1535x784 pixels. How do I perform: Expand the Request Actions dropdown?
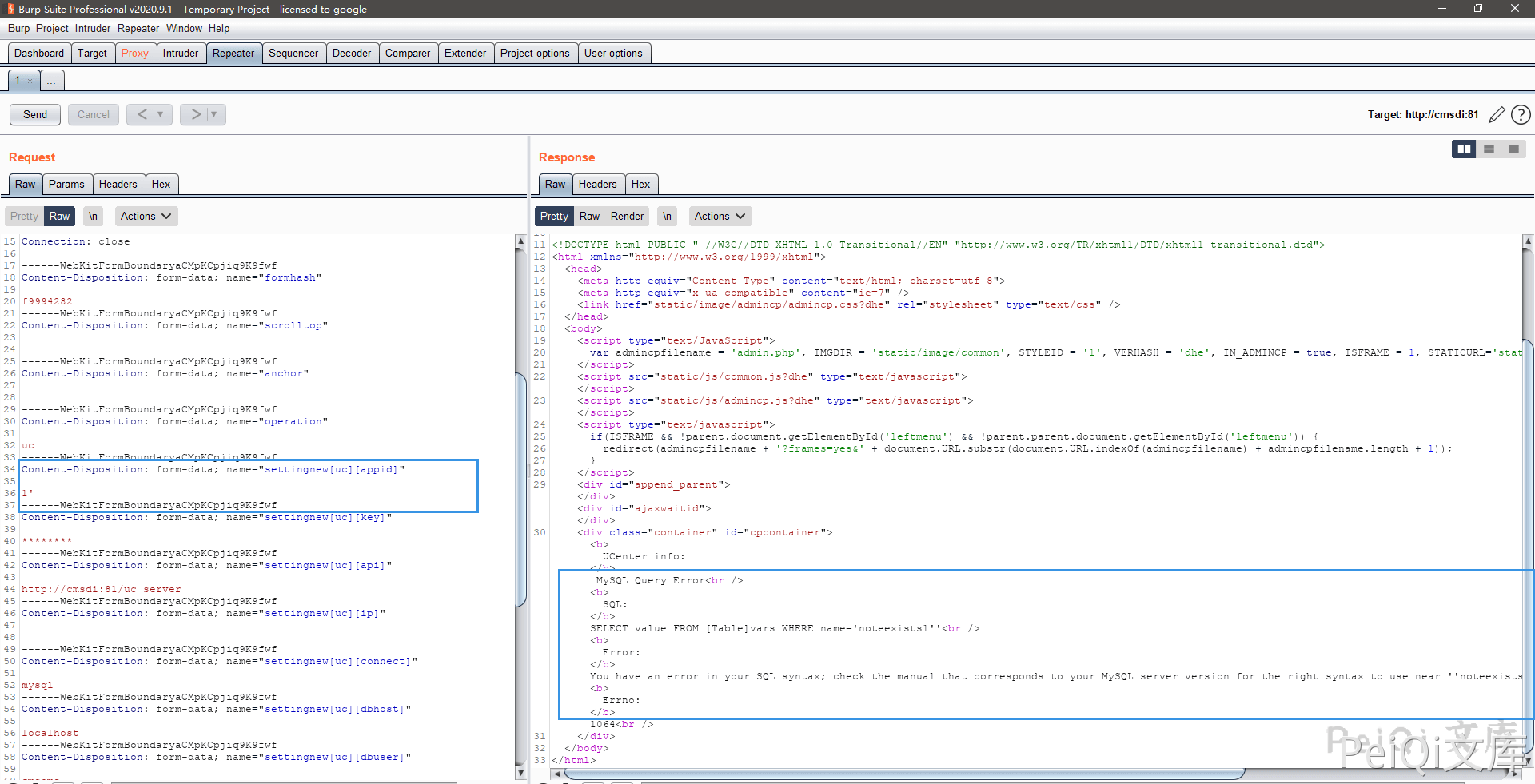(146, 217)
